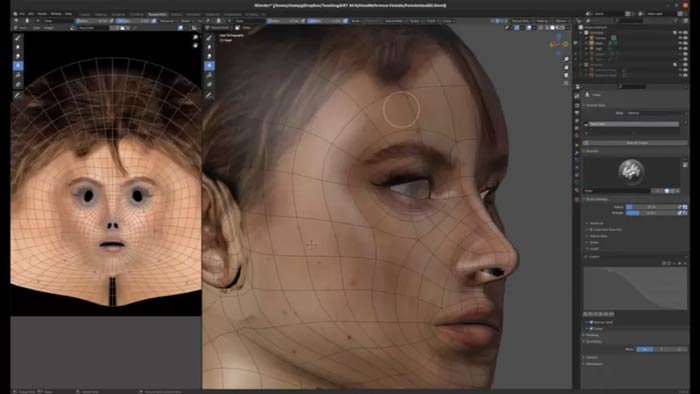The width and height of the screenshot is (700, 394).
Task: Toggle Strength pressure sensitivity in properties panel
Action: pos(679,213)
